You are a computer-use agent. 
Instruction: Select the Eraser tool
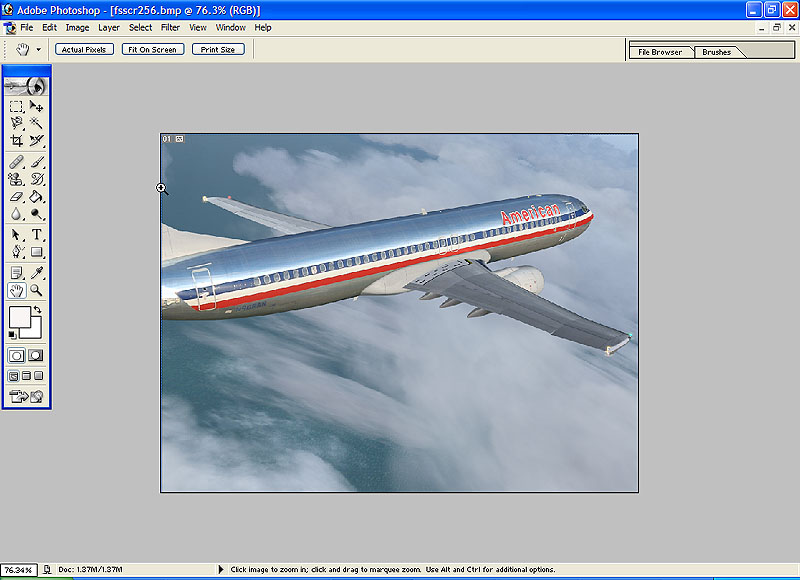tap(16, 197)
